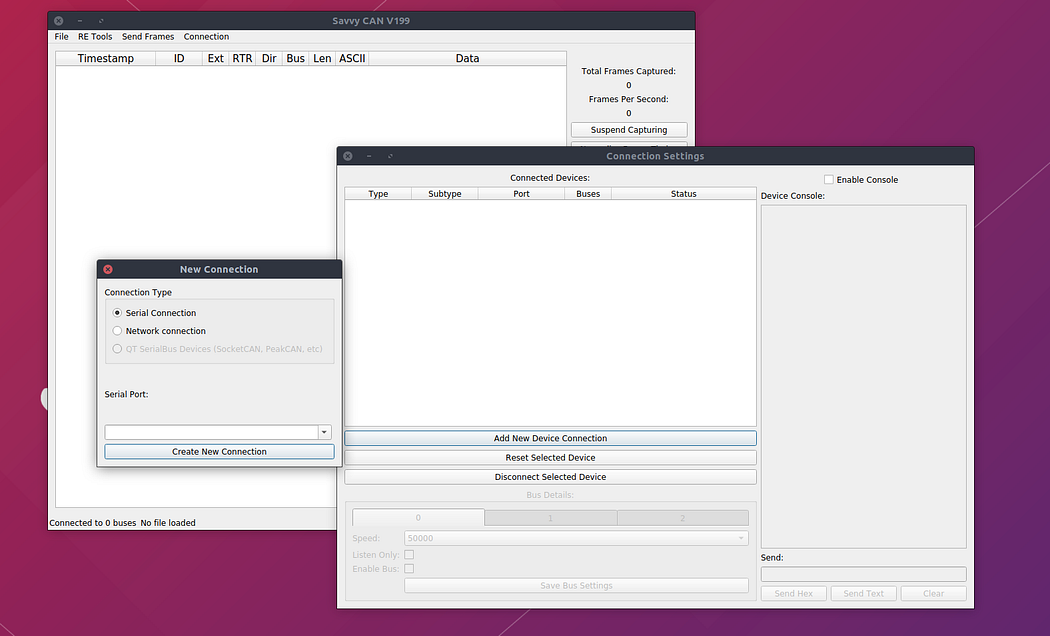Click Reset Selected Device button
Image resolution: width=1050 pixels, height=636 pixels.
coord(550,458)
